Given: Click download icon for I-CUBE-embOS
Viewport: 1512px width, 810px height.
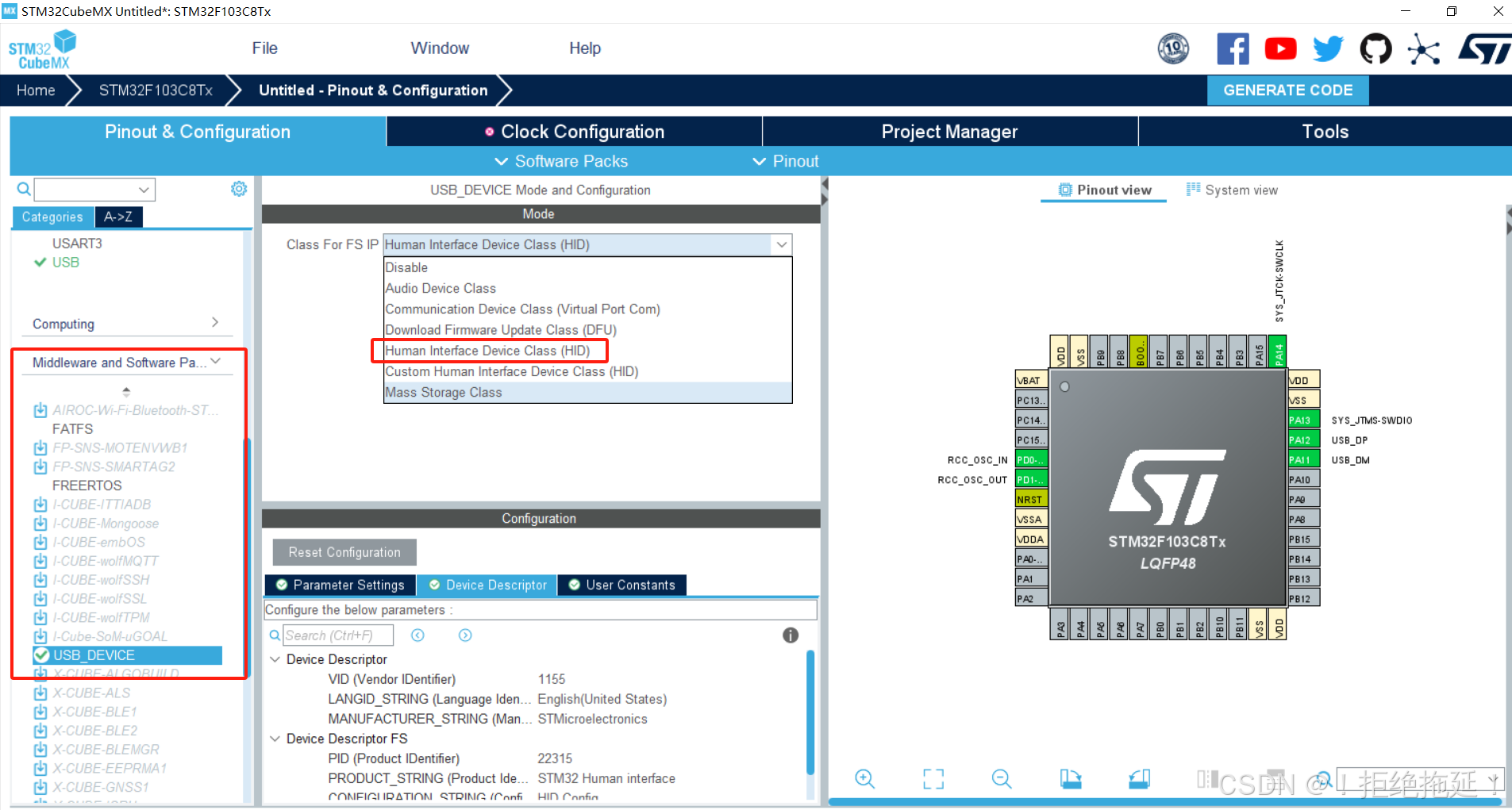Looking at the screenshot, I should (40, 543).
